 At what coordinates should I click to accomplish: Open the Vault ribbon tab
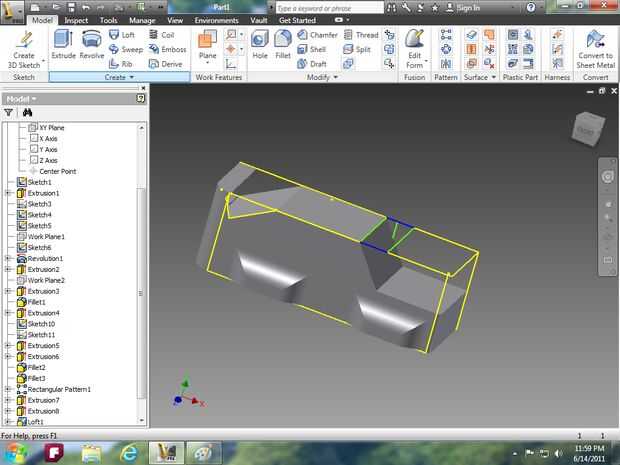click(x=259, y=20)
